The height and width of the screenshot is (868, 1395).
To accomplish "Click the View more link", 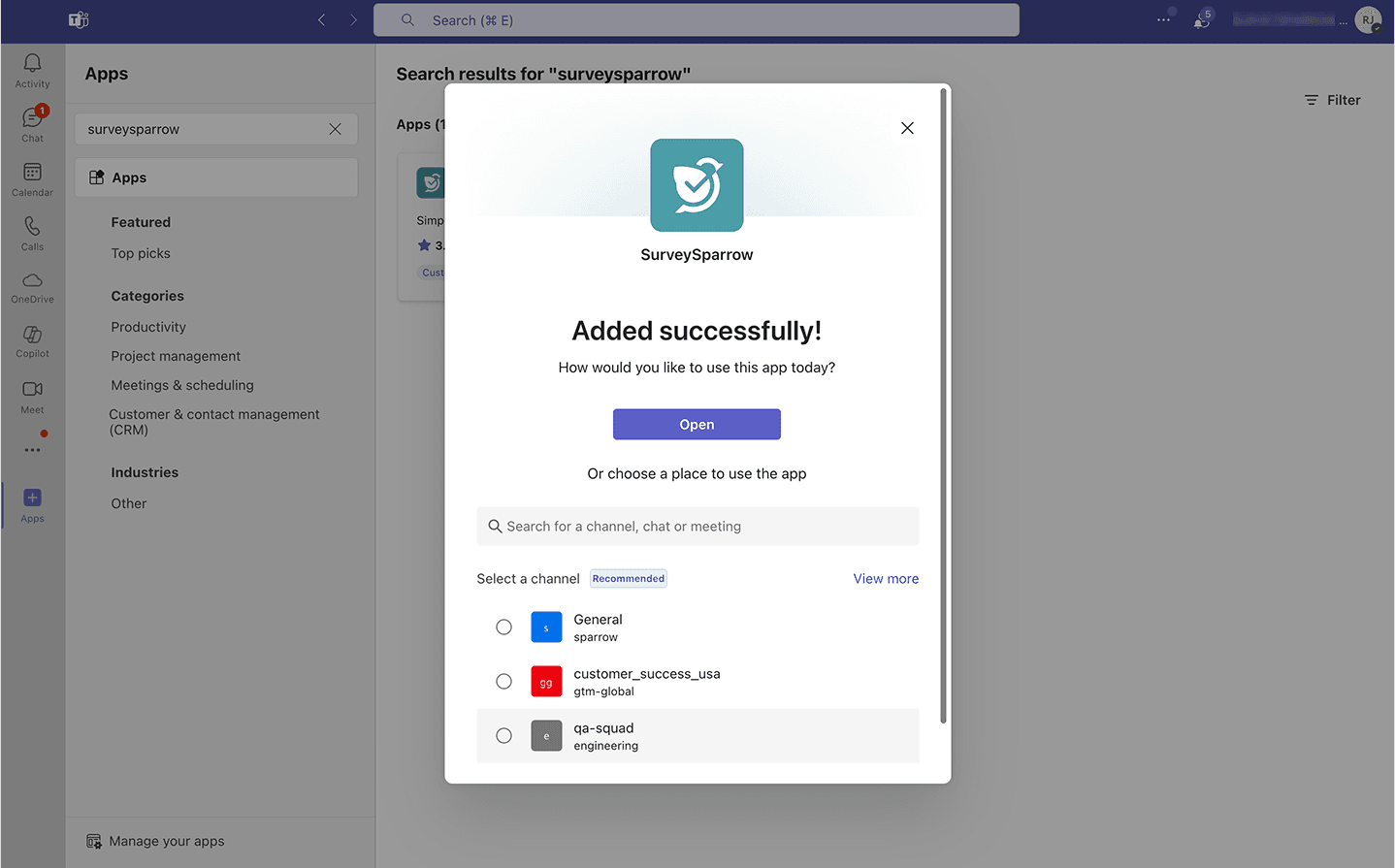I will coord(885,579).
